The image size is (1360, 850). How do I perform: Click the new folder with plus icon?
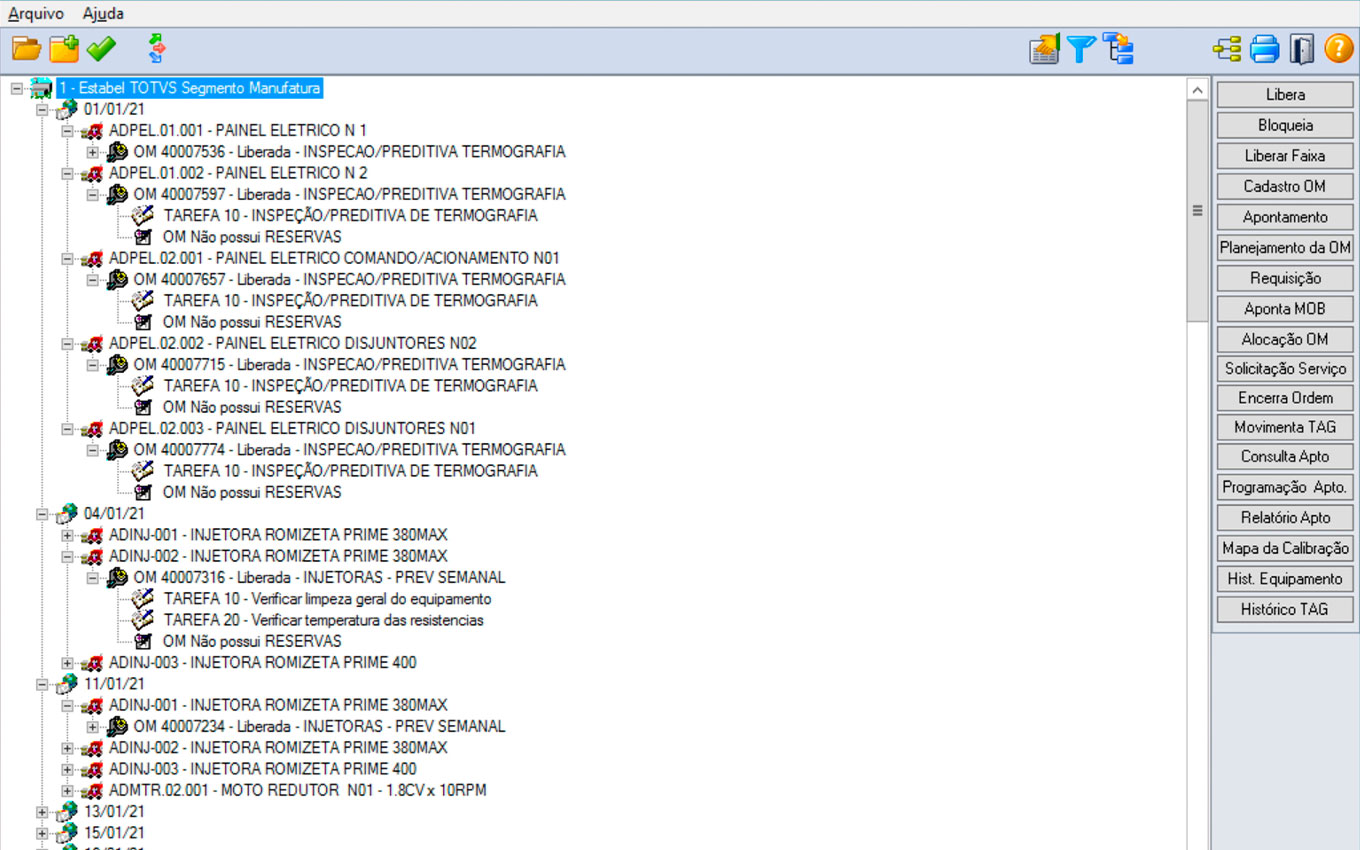(64, 48)
